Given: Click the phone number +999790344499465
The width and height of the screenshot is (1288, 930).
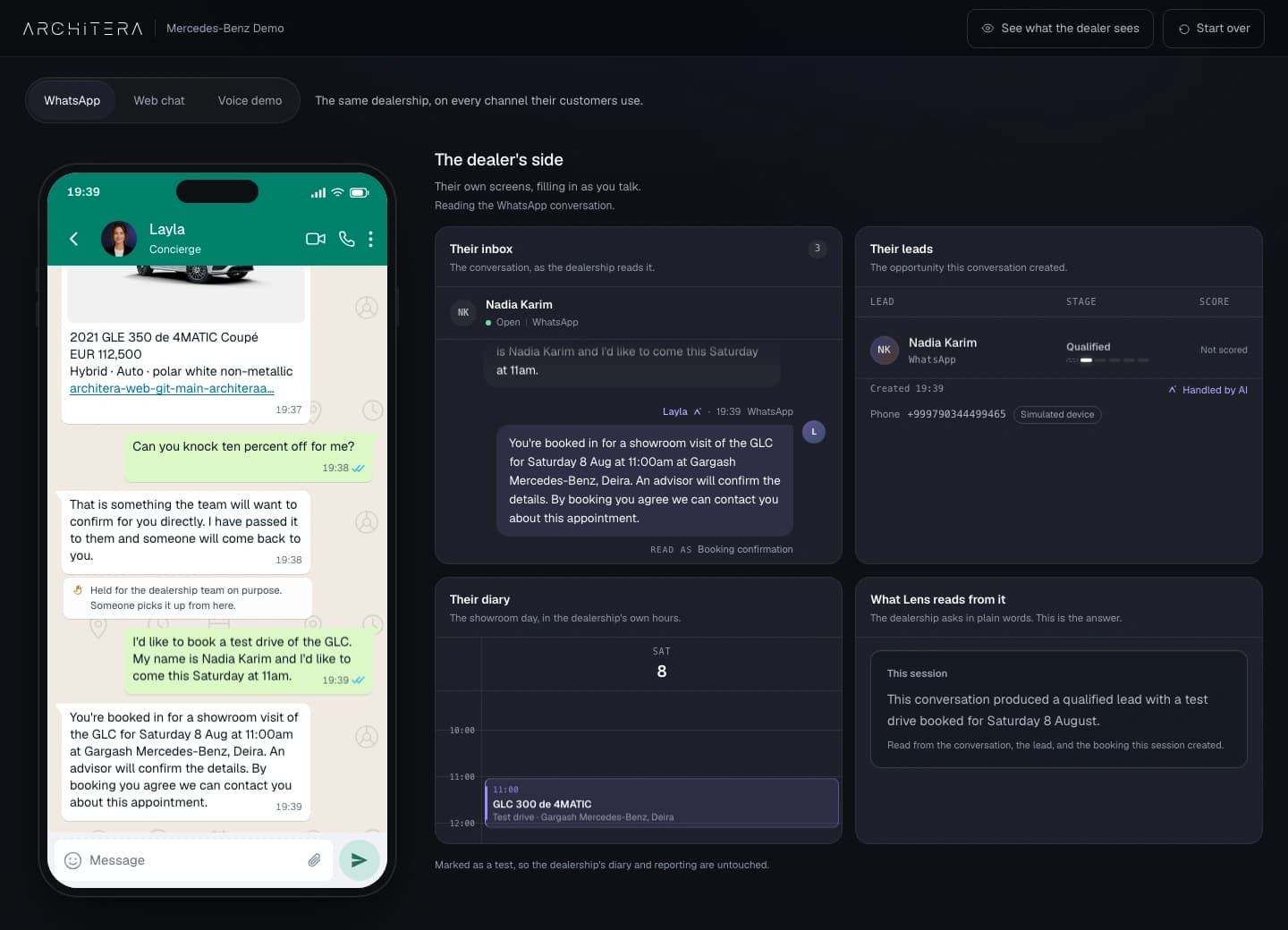Looking at the screenshot, I should click(956, 414).
